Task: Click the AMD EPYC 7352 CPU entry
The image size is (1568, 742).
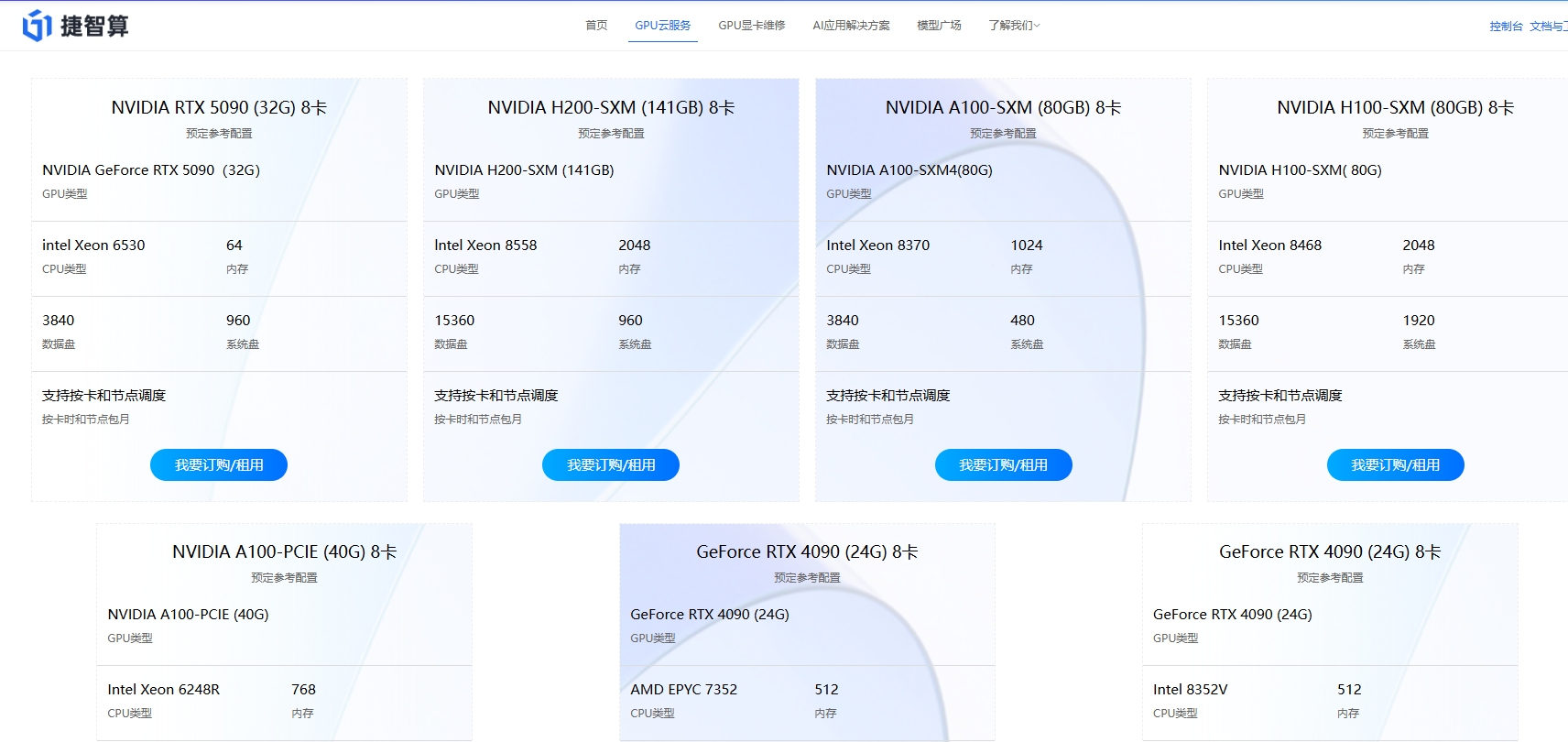Action: pyautogui.click(x=683, y=690)
